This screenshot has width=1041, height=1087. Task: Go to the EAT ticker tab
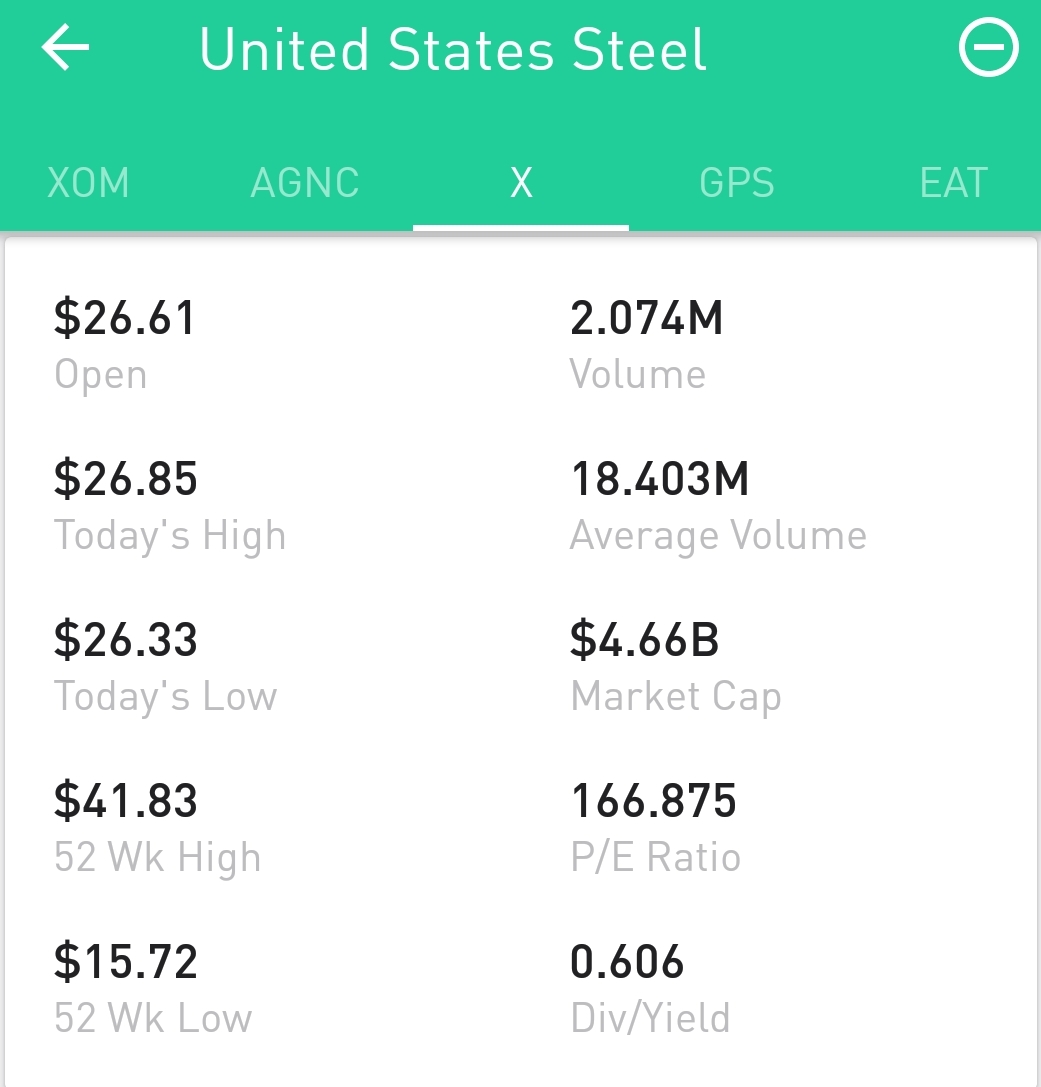tap(954, 183)
